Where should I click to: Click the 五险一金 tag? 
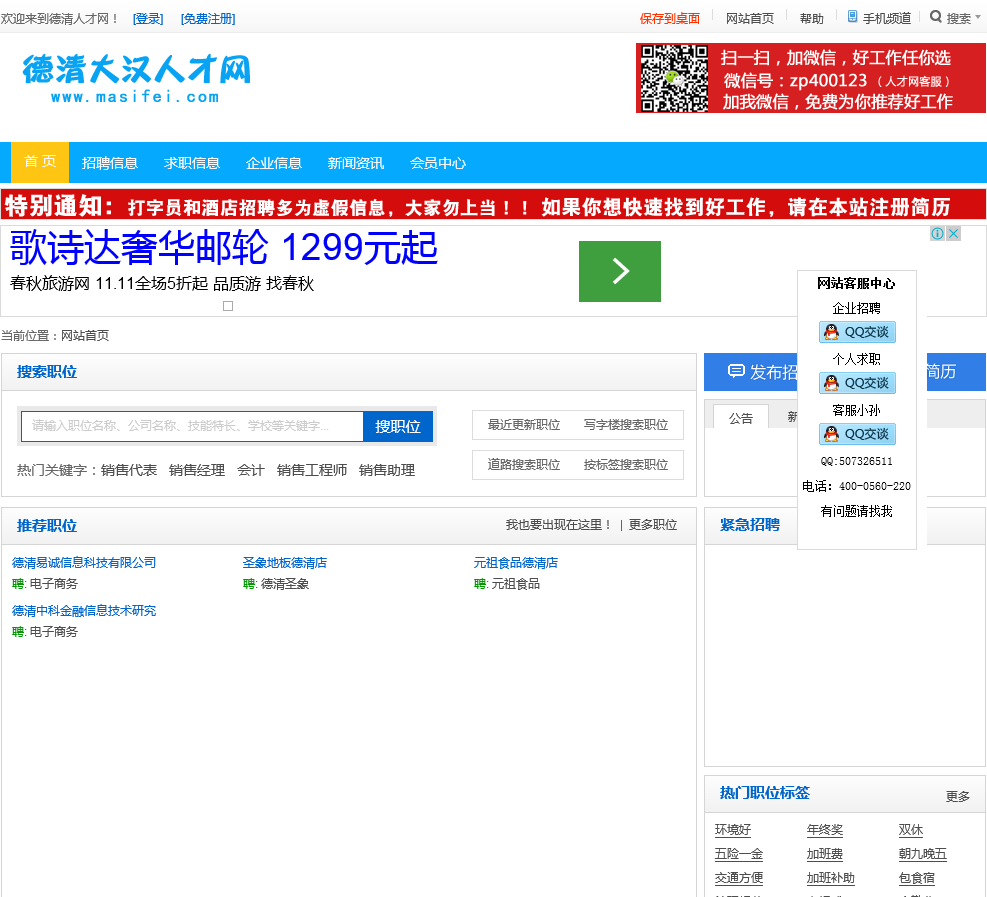(739, 854)
